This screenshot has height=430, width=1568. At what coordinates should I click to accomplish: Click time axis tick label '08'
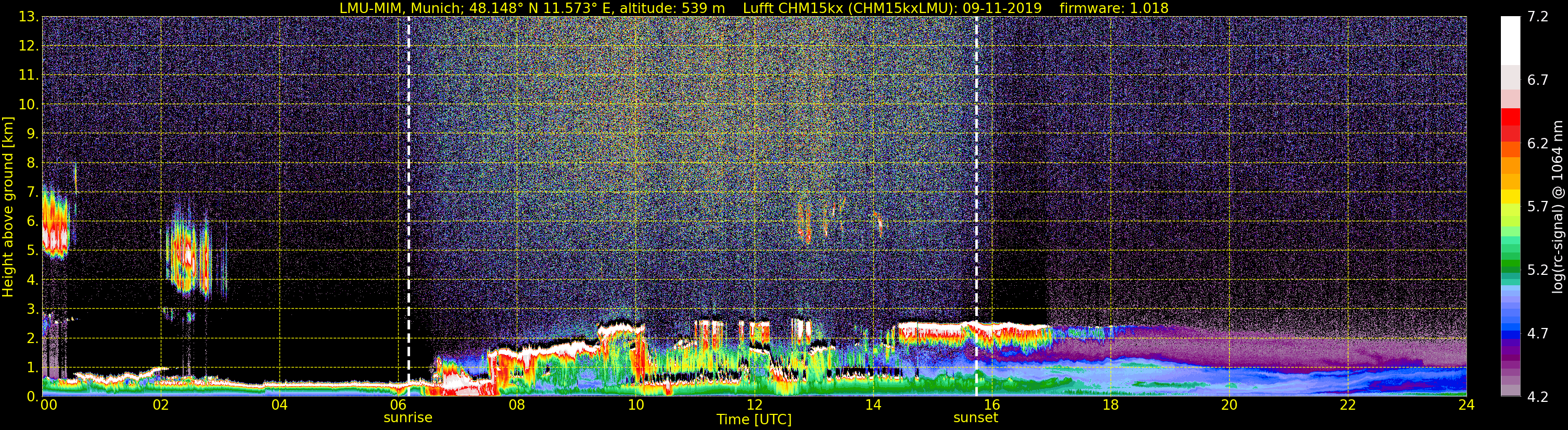coord(516,405)
